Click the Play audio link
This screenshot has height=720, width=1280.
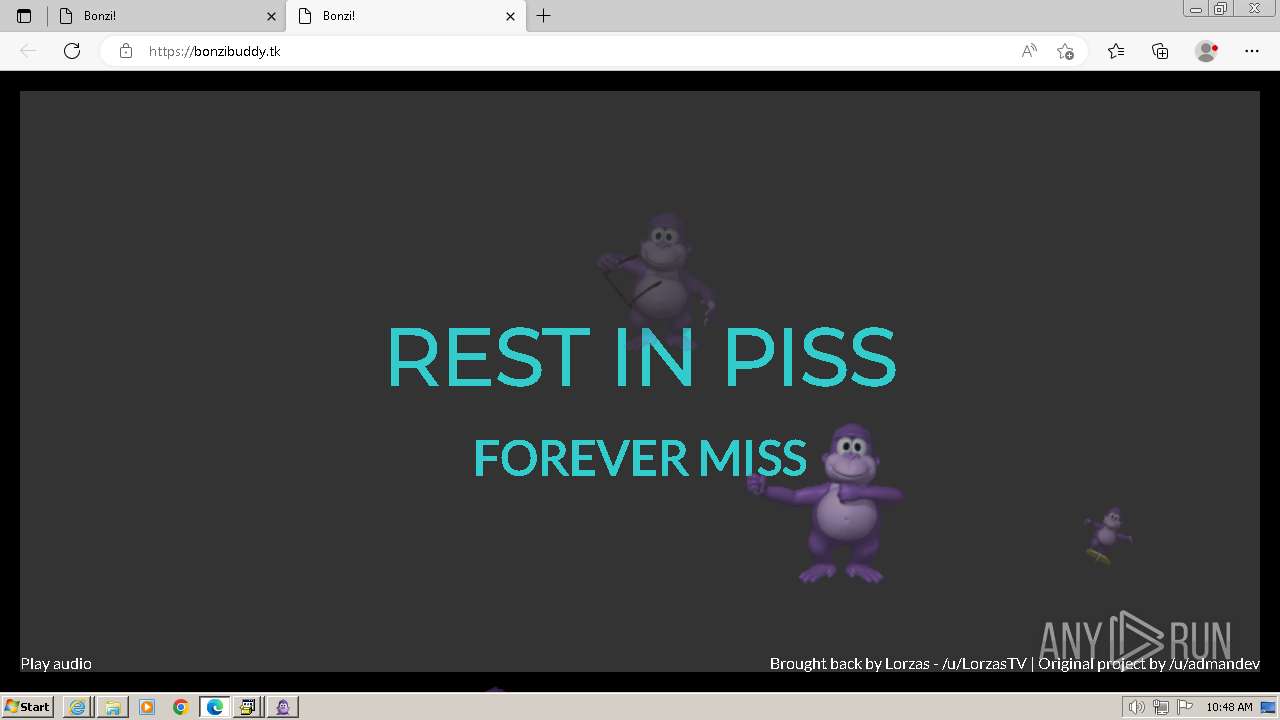click(56, 664)
